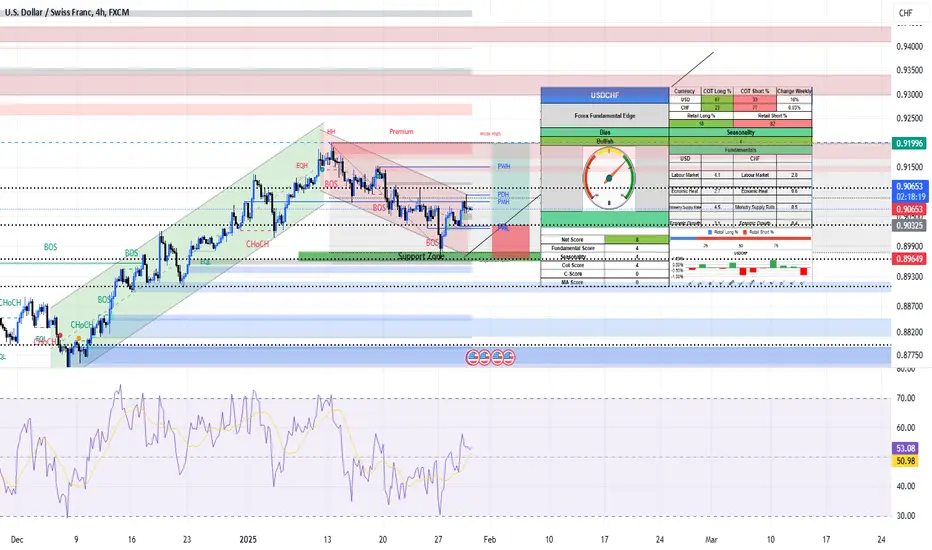Select the red 0.89649 price label

point(909,259)
